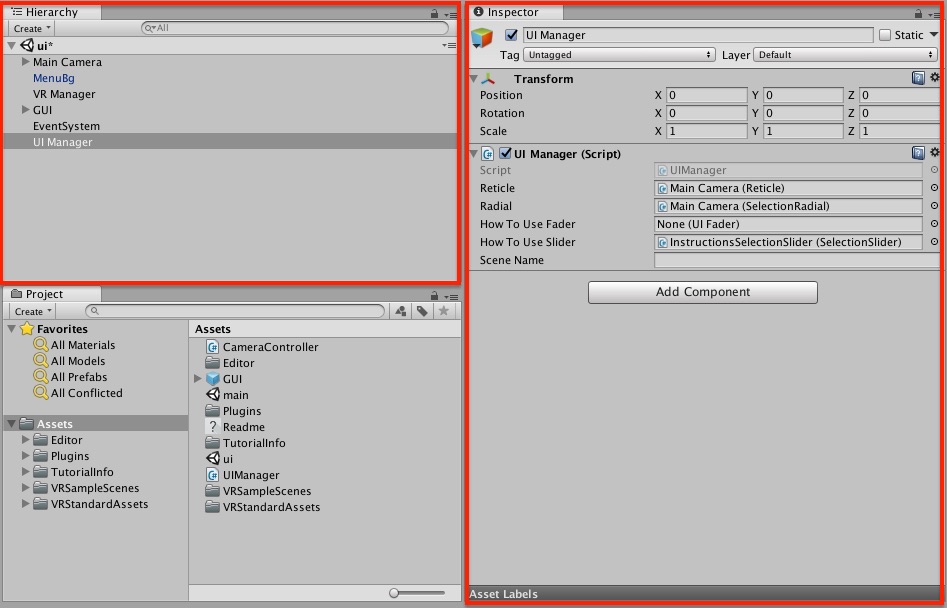Lock the Project panel
Viewport: 947px width, 608px height.
[434, 295]
